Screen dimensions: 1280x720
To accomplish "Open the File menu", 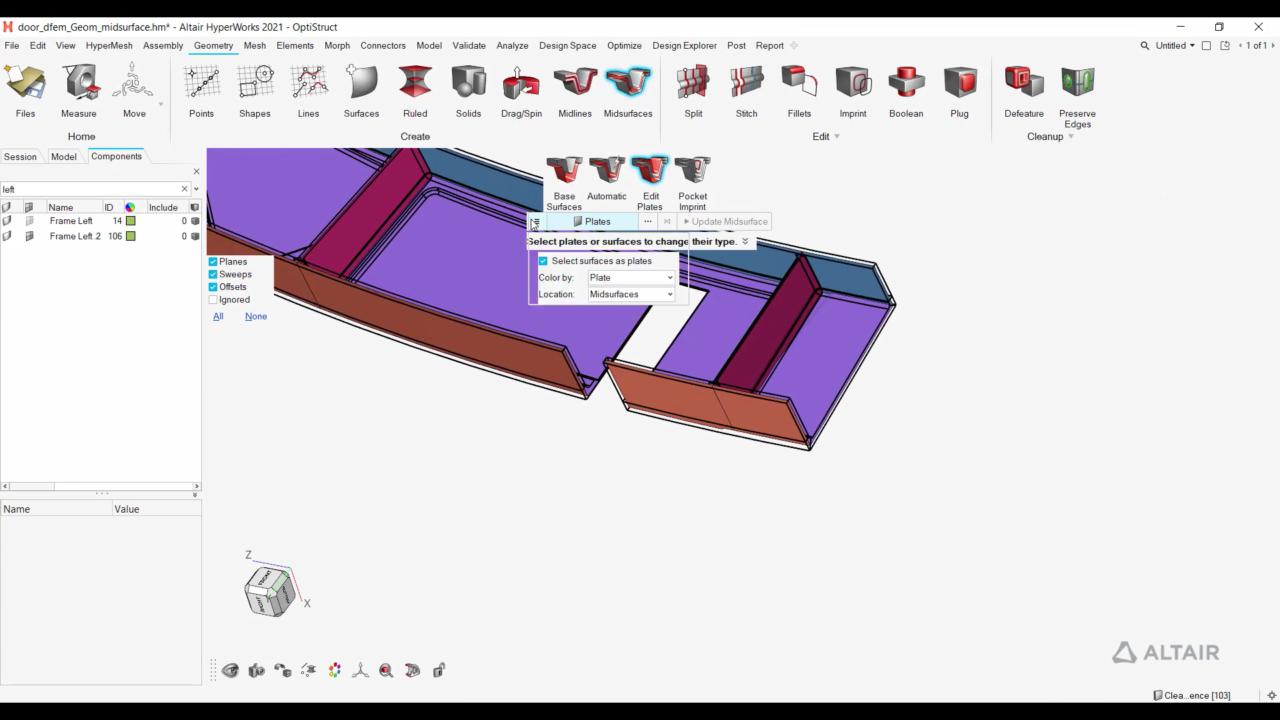I will coord(11,46).
